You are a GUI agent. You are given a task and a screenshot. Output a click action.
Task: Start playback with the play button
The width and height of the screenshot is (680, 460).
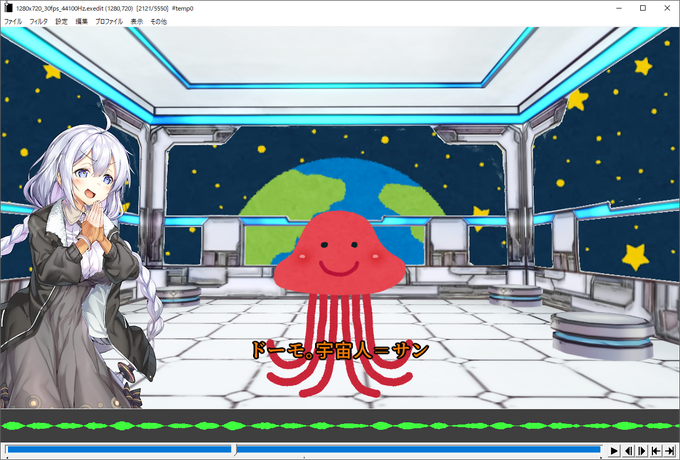point(614,450)
